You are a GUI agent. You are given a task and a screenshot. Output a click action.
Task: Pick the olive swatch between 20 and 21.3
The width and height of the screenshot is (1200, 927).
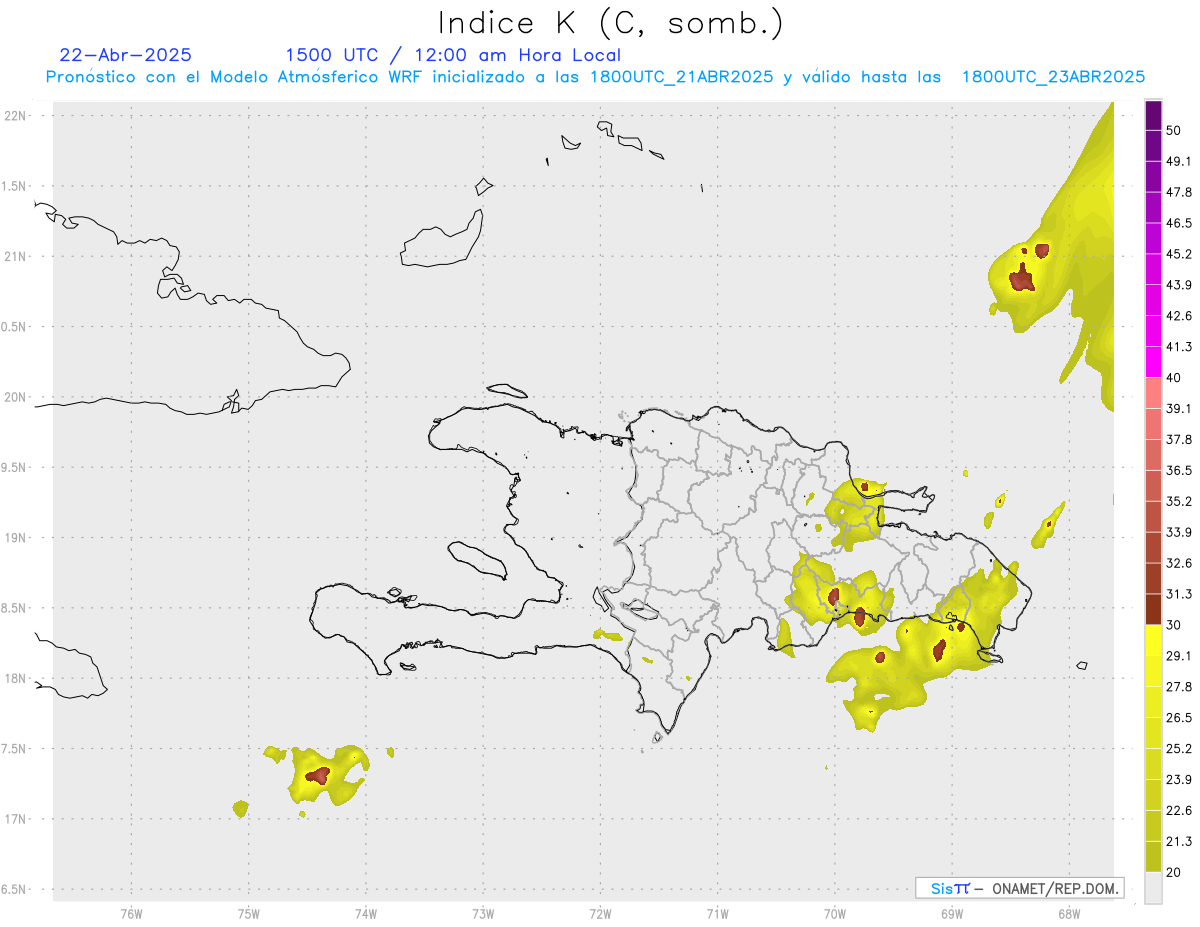1153,856
